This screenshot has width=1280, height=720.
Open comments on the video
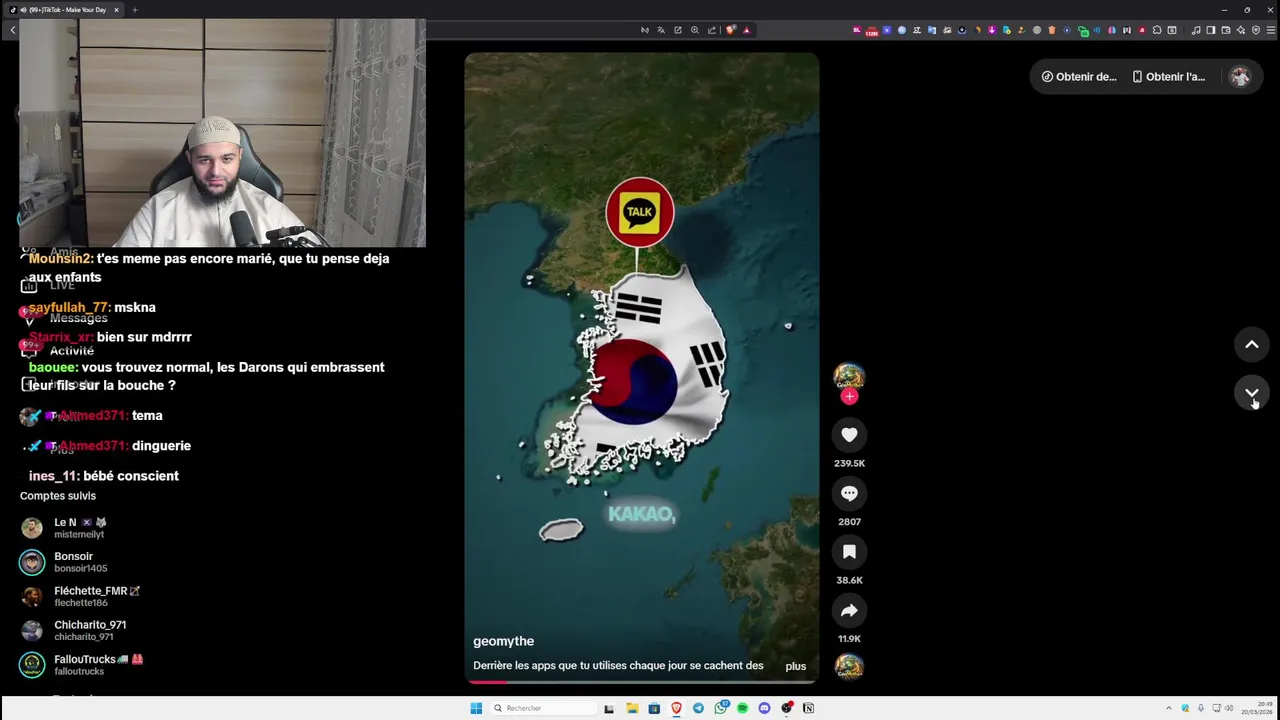(849, 493)
